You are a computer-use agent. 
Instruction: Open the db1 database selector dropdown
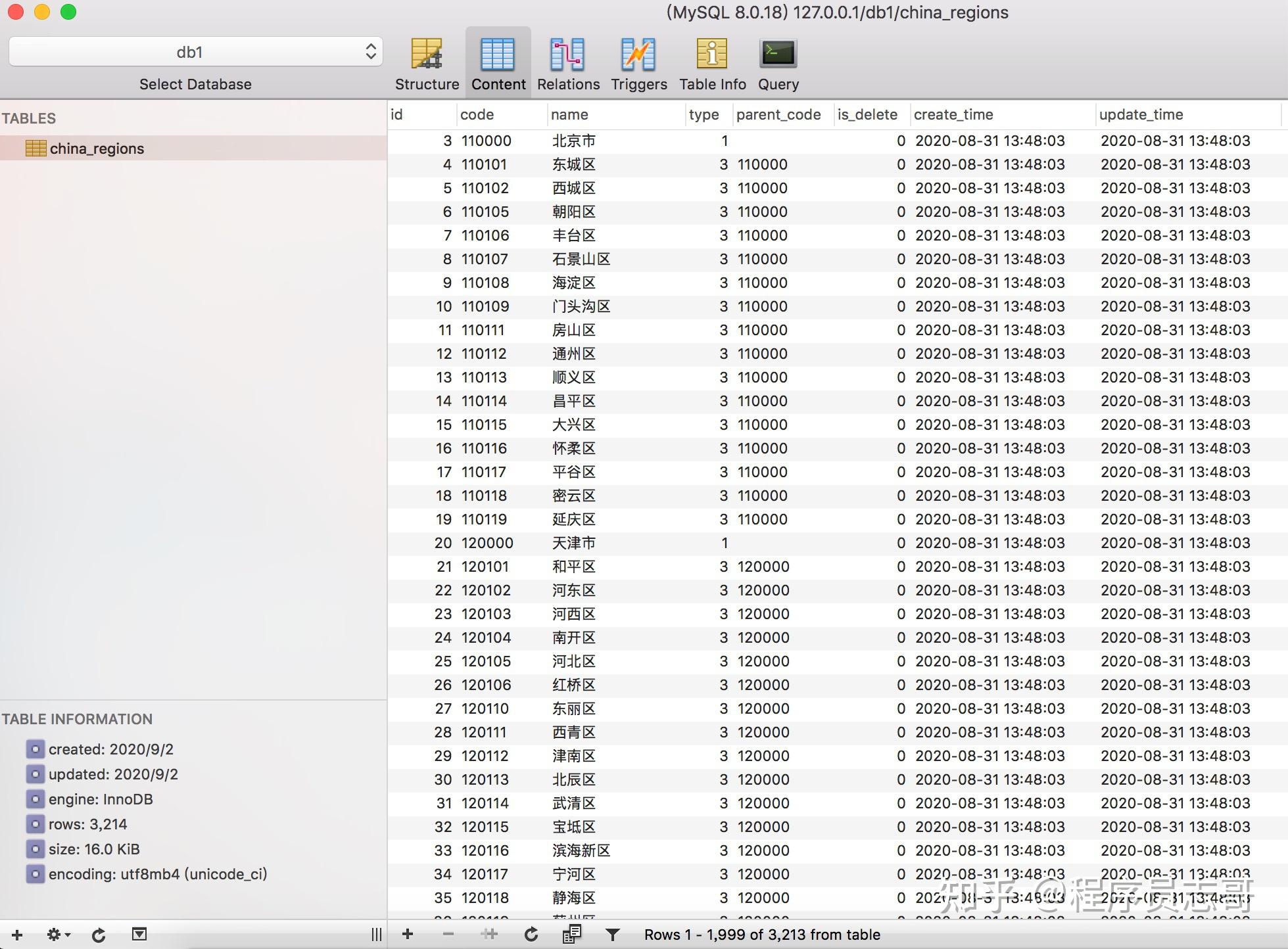[196, 52]
